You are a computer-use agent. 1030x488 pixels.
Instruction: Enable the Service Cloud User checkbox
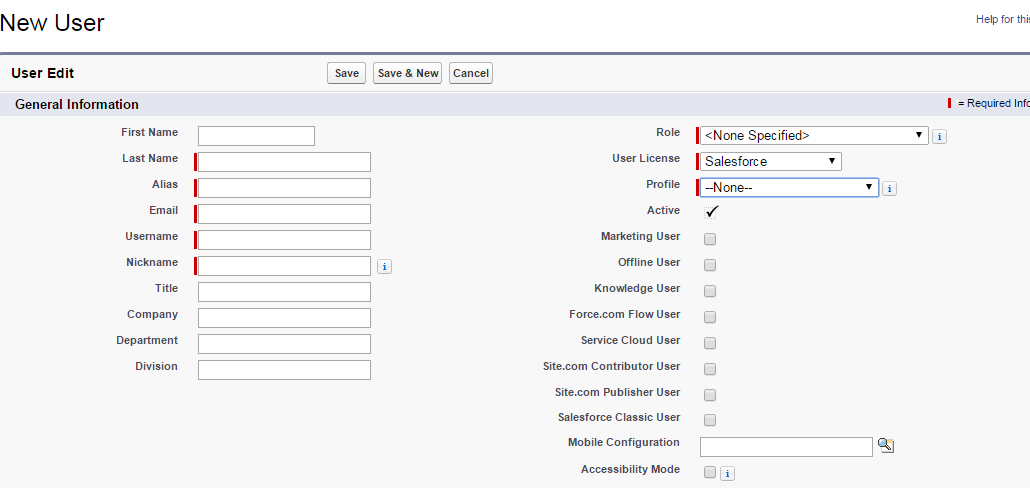[709, 343]
